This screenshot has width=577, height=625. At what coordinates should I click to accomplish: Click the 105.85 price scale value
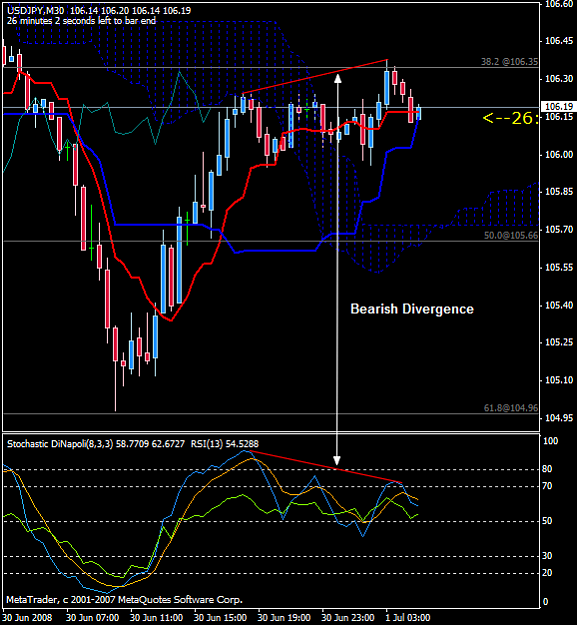(x=559, y=193)
